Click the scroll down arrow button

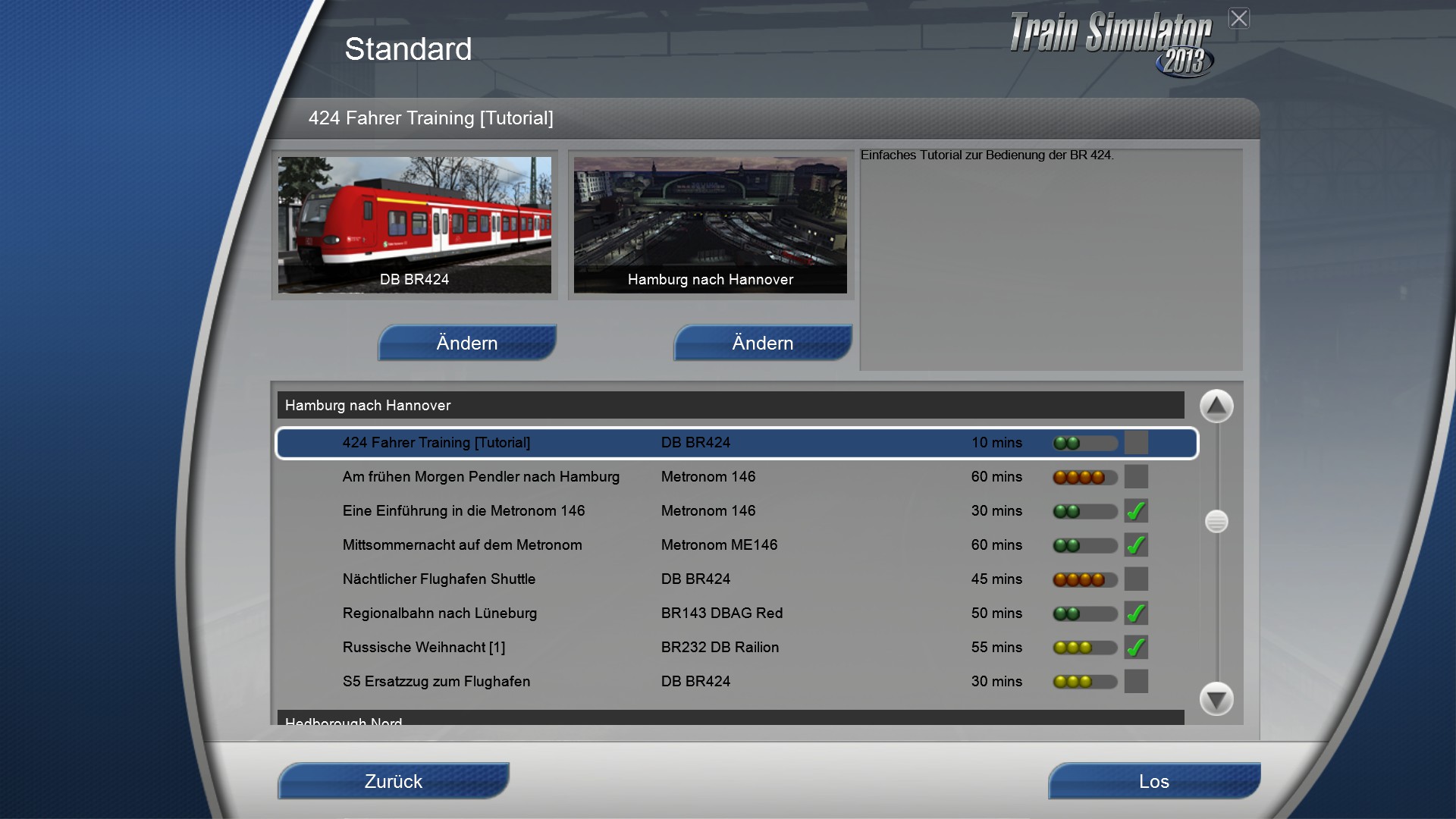pyautogui.click(x=1216, y=698)
